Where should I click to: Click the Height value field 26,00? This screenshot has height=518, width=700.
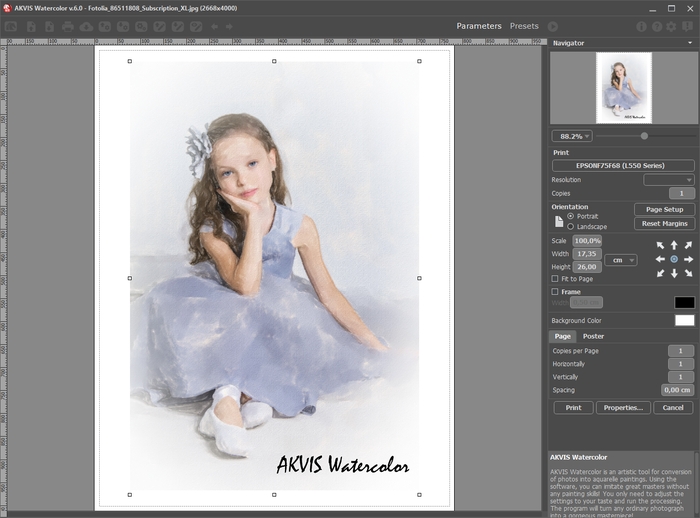[x=587, y=267]
